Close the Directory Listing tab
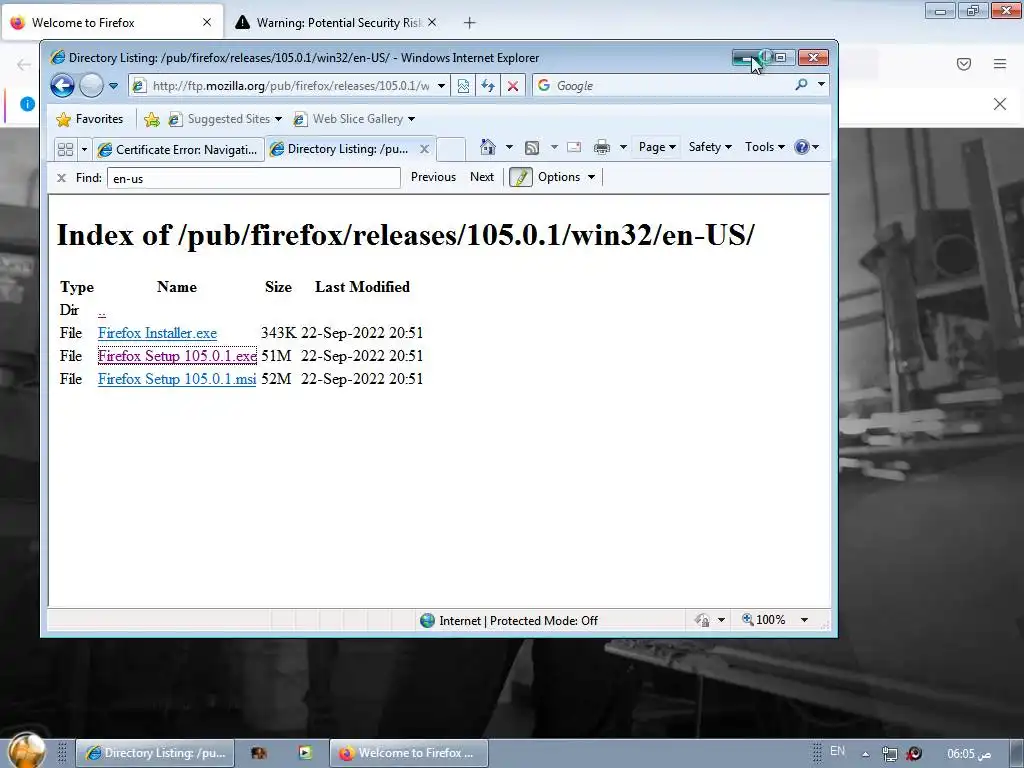This screenshot has width=1024, height=768. pos(424,149)
